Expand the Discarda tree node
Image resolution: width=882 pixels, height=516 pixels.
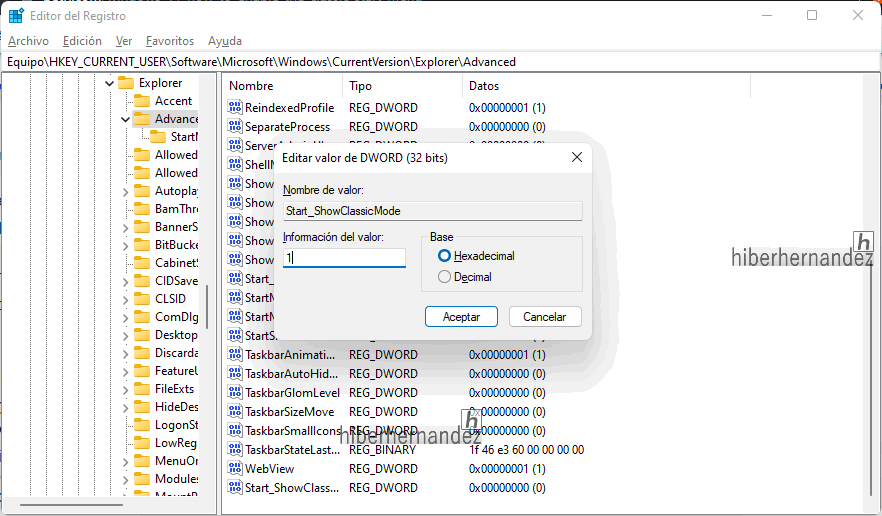[125, 354]
